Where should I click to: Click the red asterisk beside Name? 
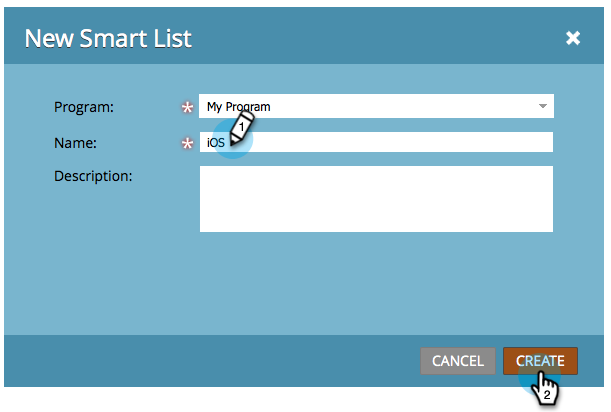(x=187, y=143)
